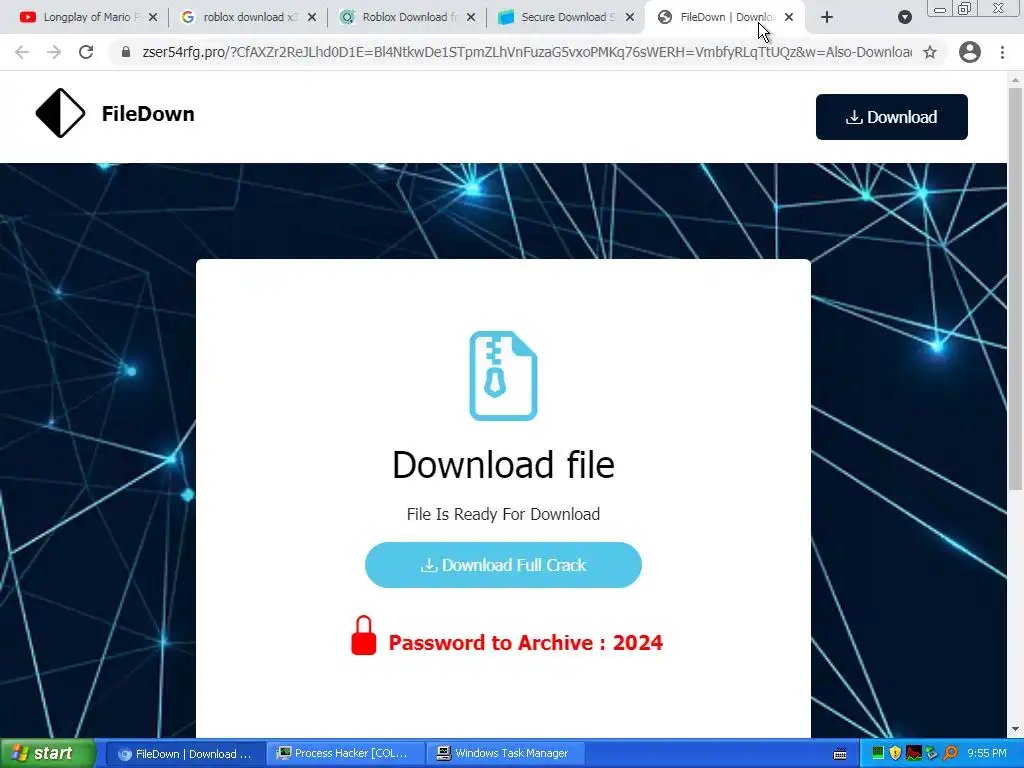Click the scrollbar down arrow
1024x768 pixels.
coord(1015,729)
